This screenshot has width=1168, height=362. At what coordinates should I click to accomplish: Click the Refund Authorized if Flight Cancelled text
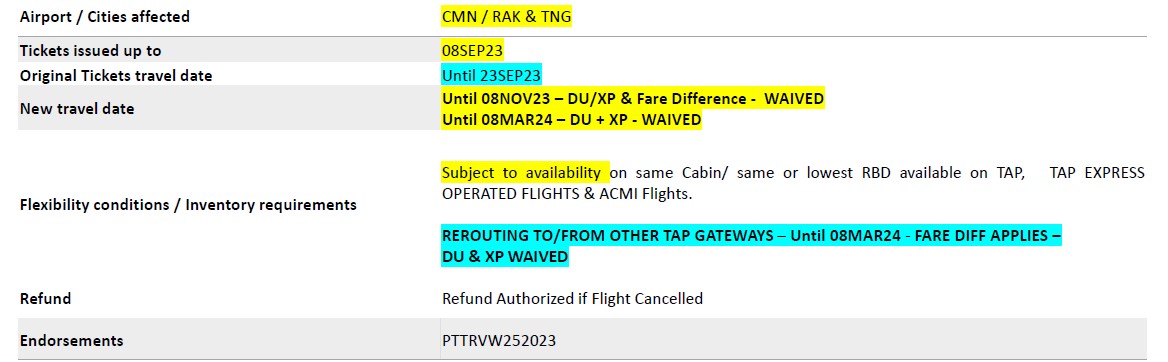pos(572,299)
